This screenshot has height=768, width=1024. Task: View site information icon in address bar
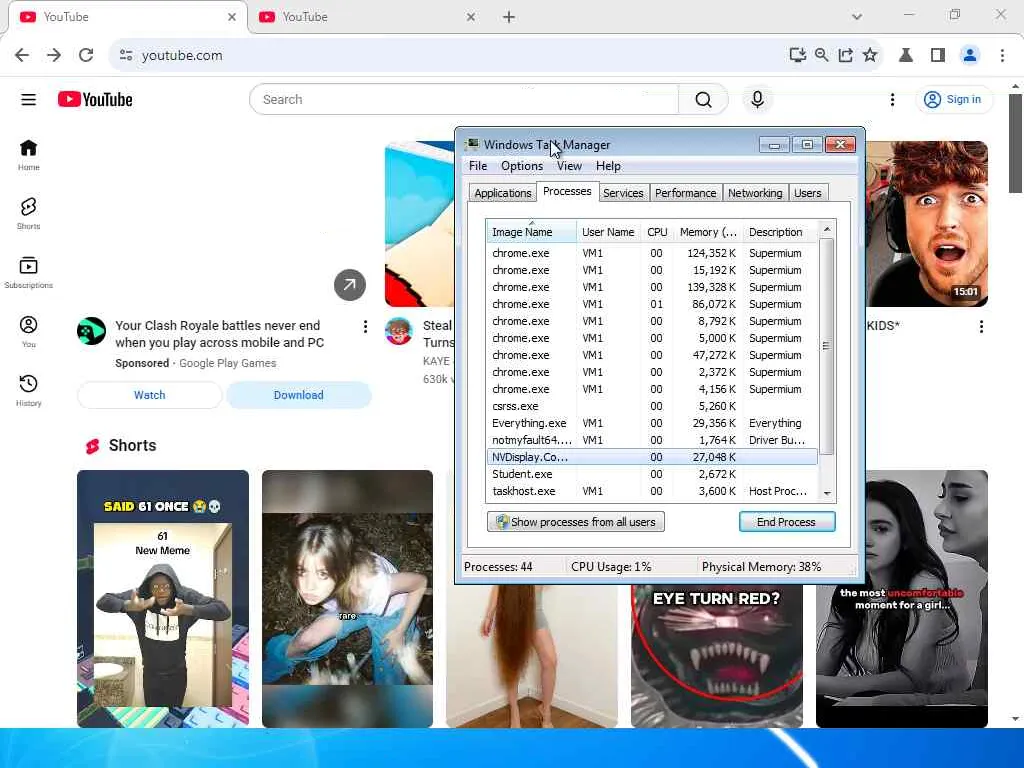126,56
